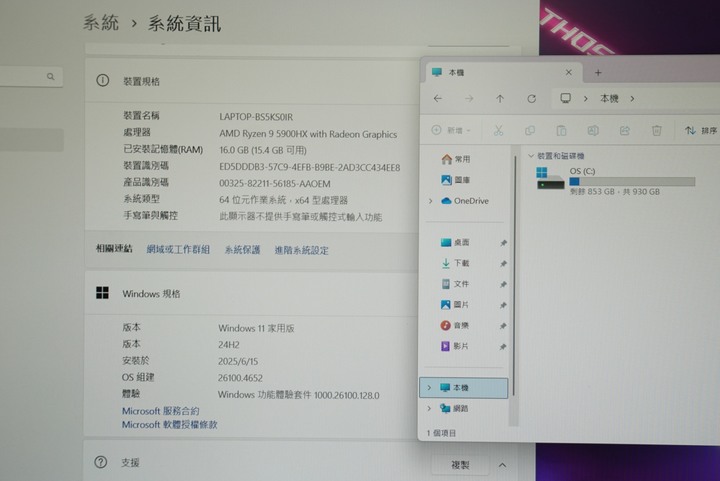Open 網域或工作群組 link
This screenshot has height=481, width=720.
click(x=178, y=249)
